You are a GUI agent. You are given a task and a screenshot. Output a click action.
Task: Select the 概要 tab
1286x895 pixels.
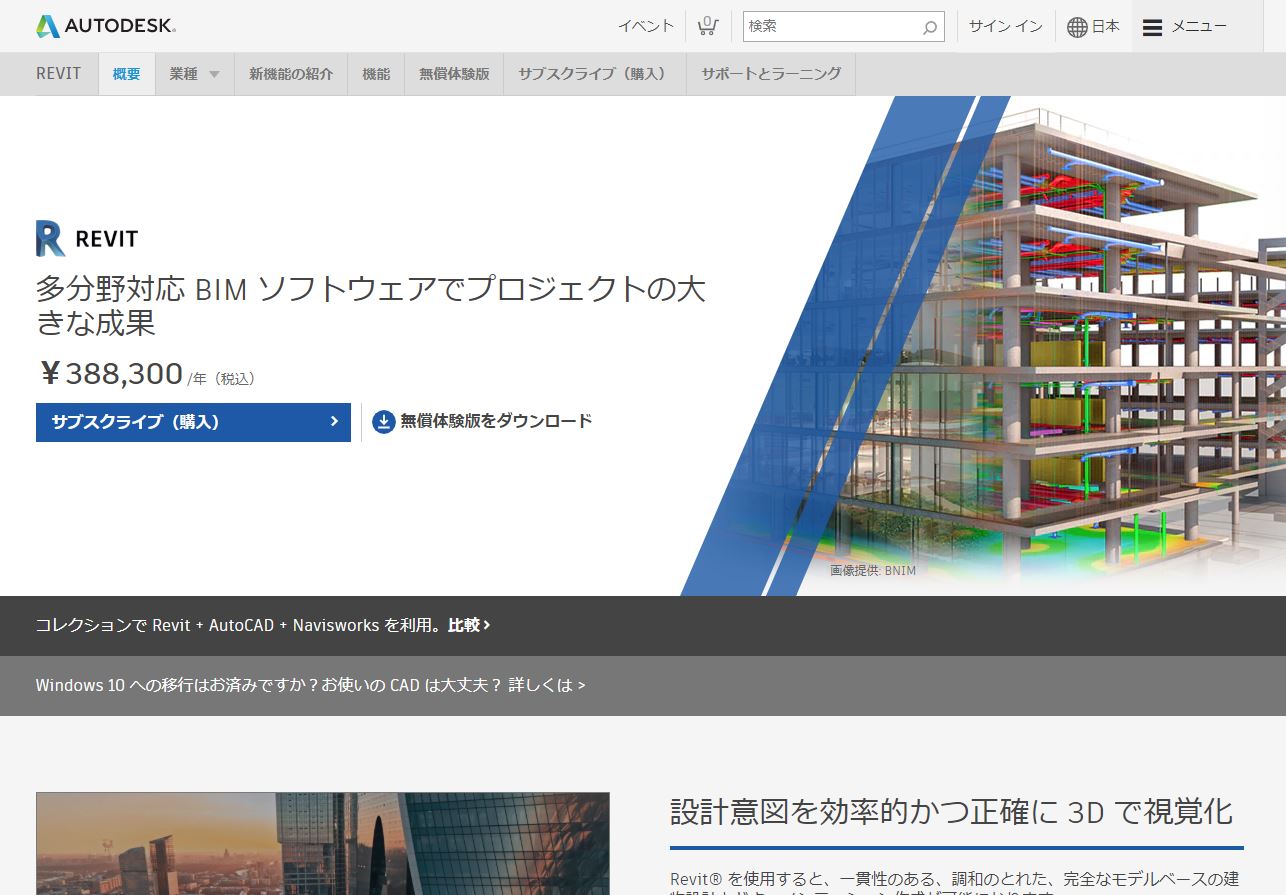127,74
